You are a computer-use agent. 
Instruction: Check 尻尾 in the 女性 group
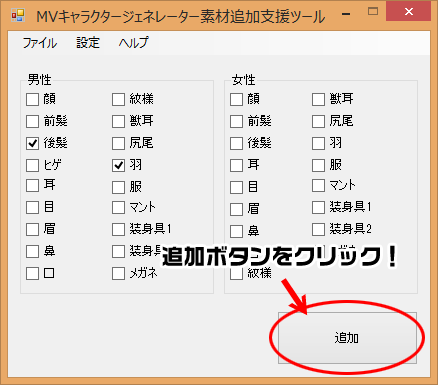(318, 121)
